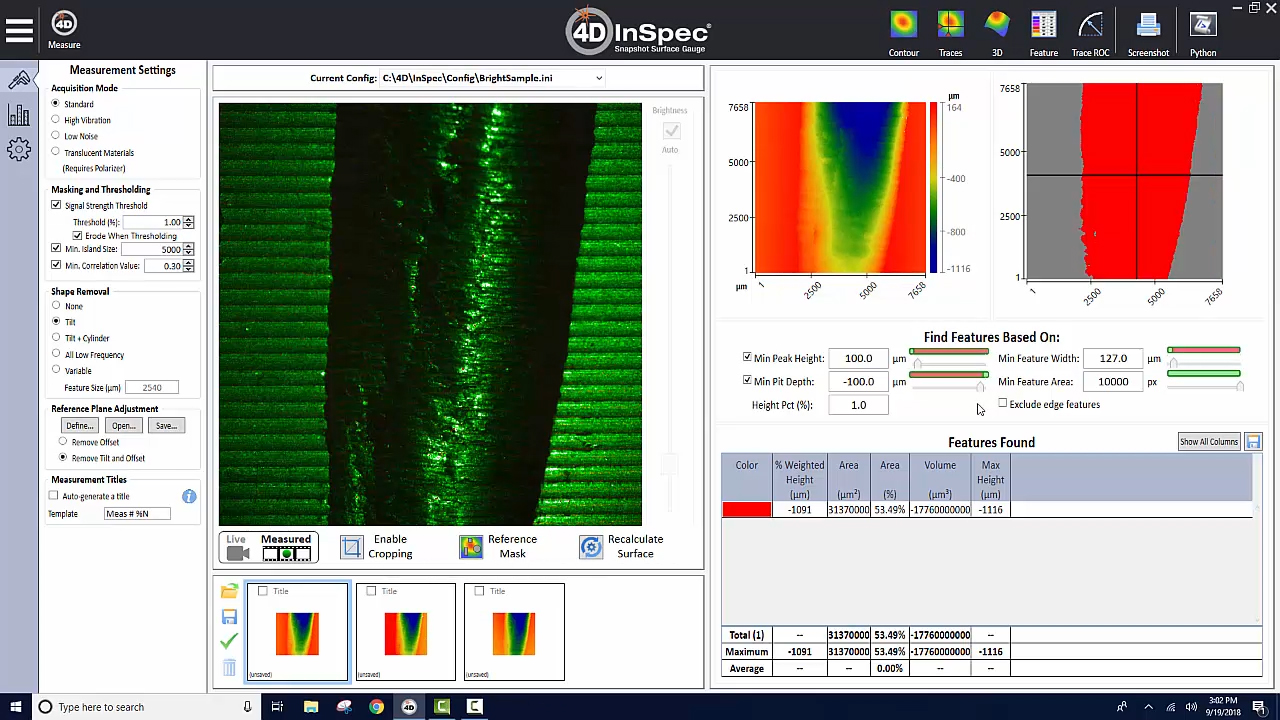
Task: Click Open... reference plane button
Action: point(123,426)
